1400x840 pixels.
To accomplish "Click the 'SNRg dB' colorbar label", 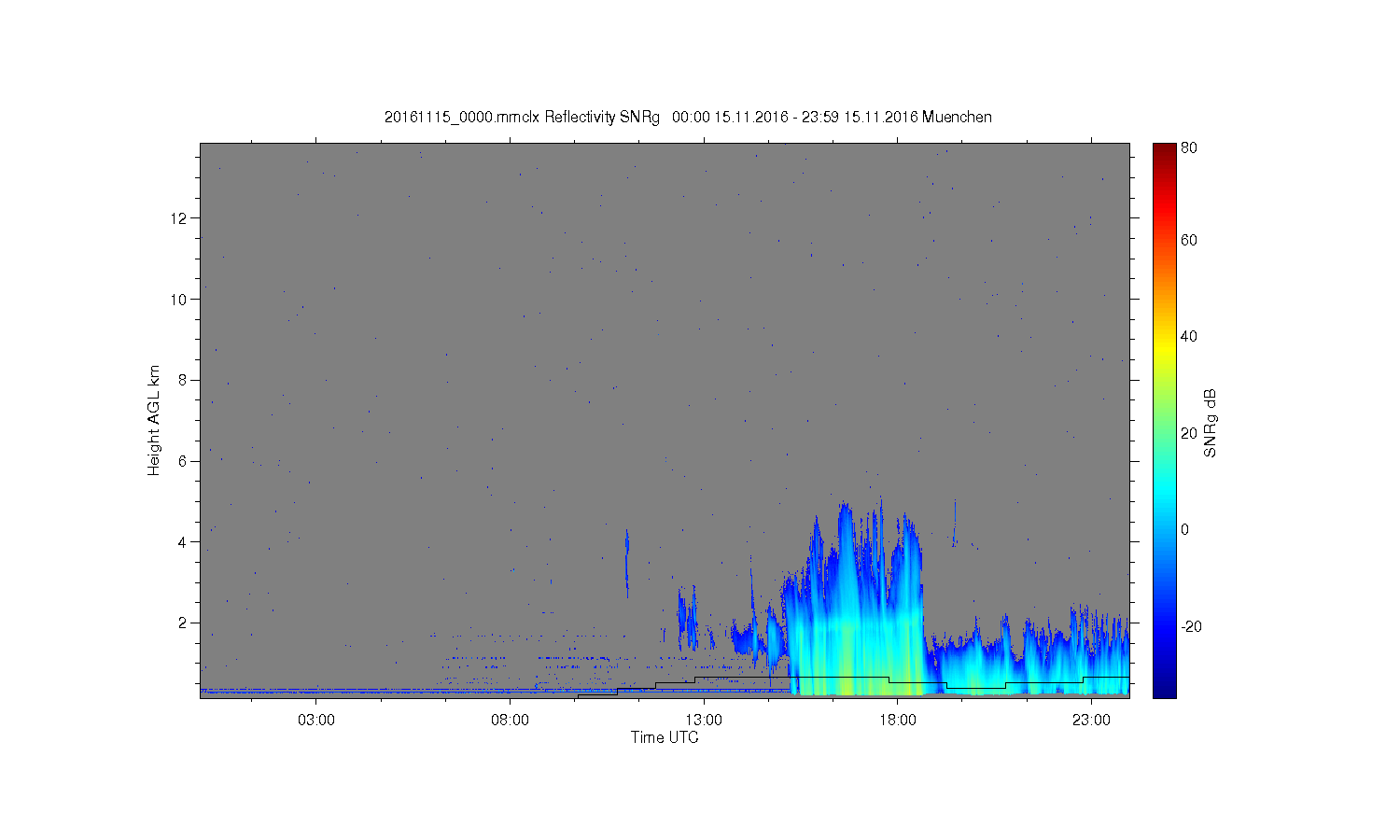I will 1211,423.
